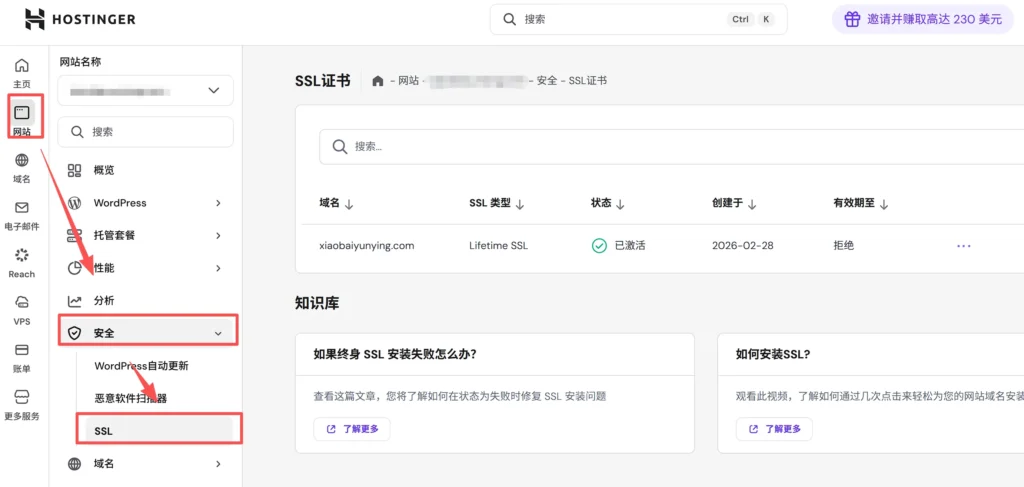Click xiaobaiyunying.com in the table
1024x487 pixels.
(366, 246)
